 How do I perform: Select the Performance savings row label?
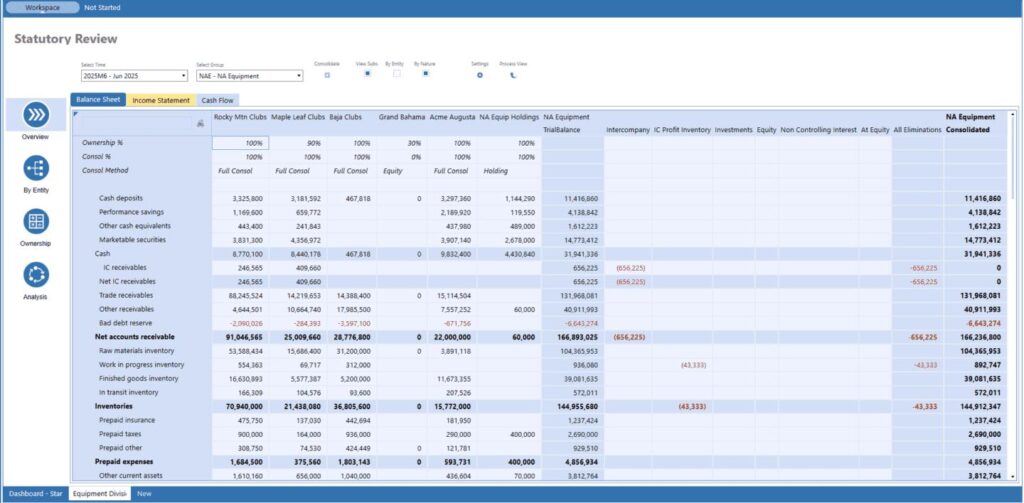click(x=131, y=212)
